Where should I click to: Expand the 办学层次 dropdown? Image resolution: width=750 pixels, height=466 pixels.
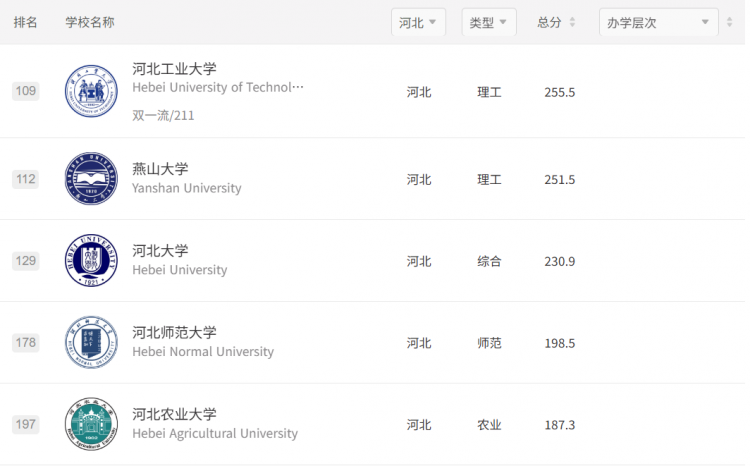click(x=659, y=22)
